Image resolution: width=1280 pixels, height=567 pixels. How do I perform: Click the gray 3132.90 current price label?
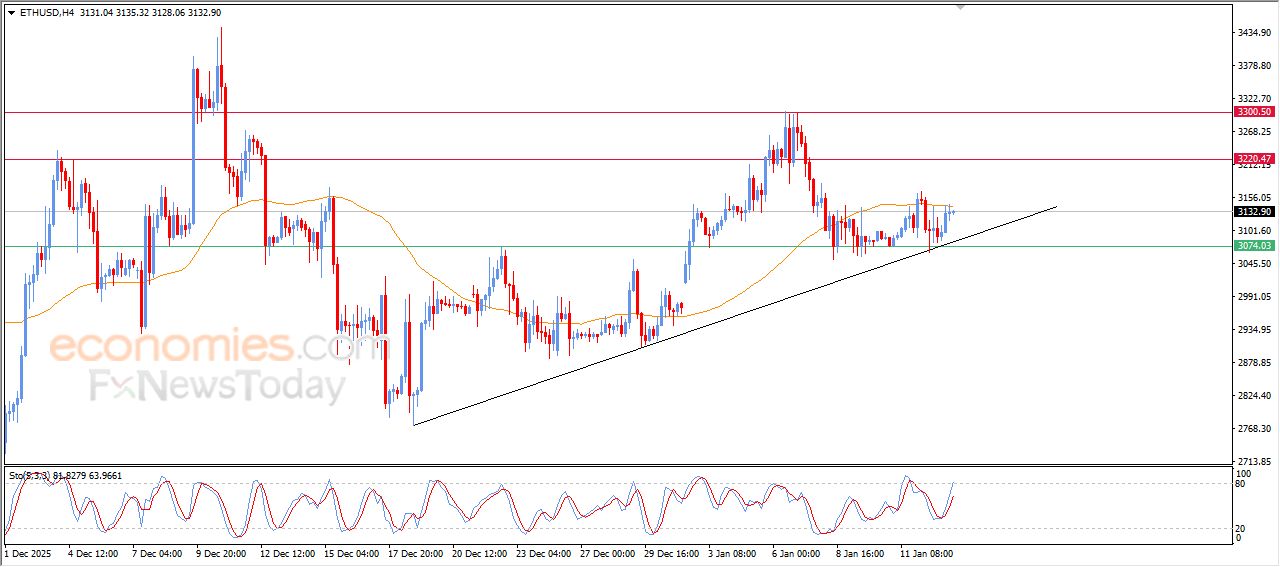(1253, 212)
